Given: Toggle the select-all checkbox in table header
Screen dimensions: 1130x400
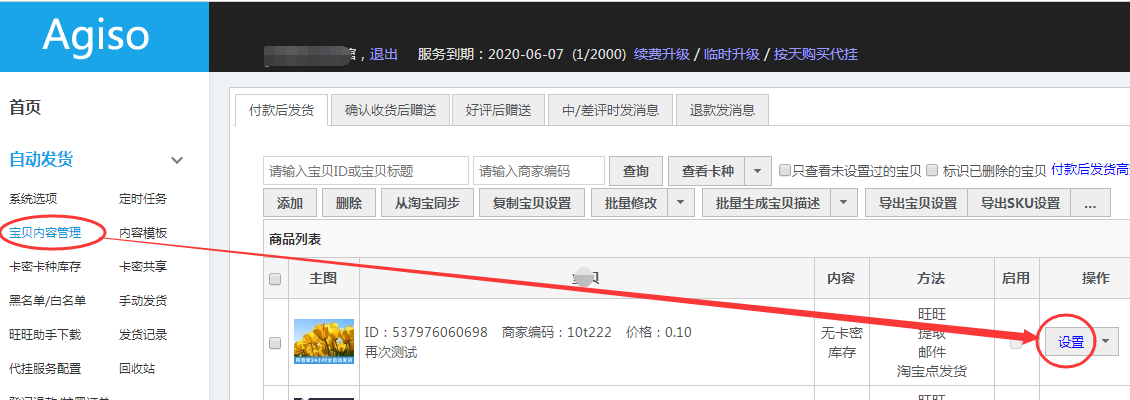Looking at the screenshot, I should (x=275, y=279).
